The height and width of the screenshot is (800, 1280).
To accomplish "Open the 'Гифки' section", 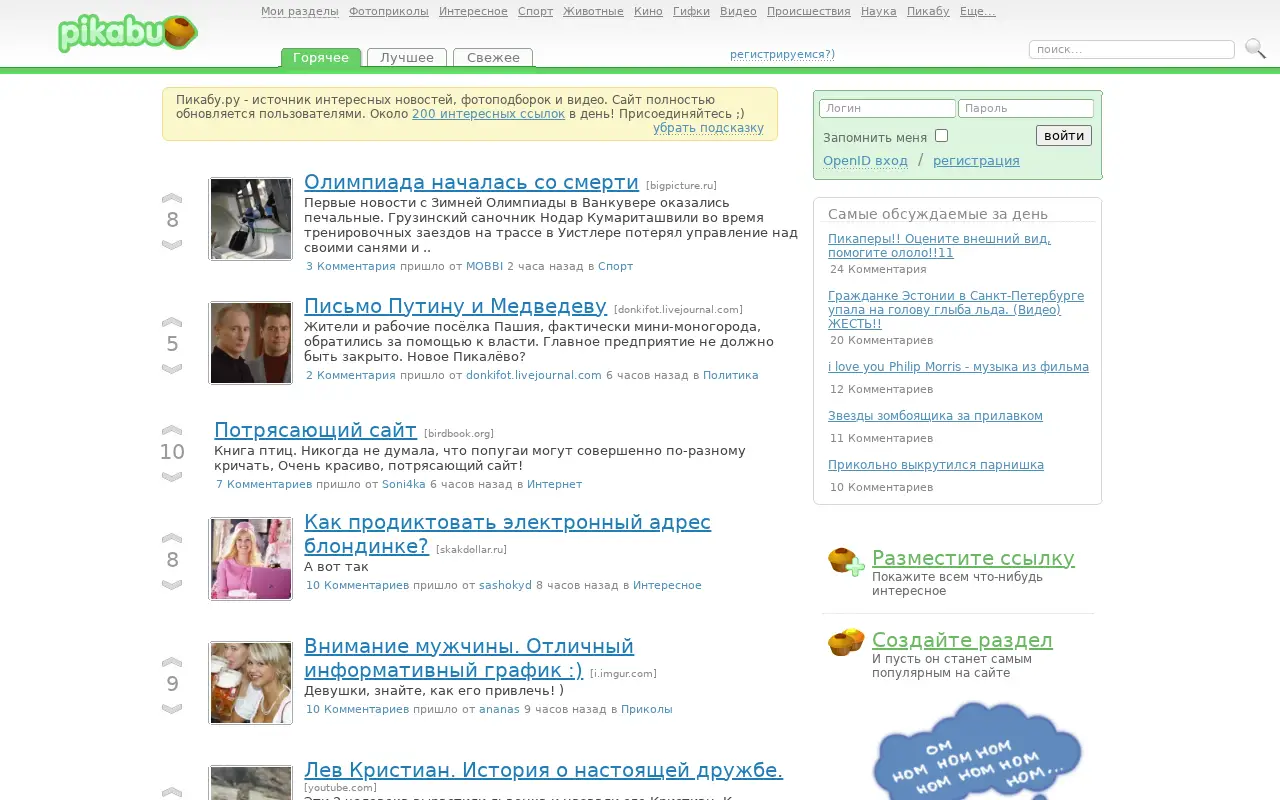I will point(692,12).
